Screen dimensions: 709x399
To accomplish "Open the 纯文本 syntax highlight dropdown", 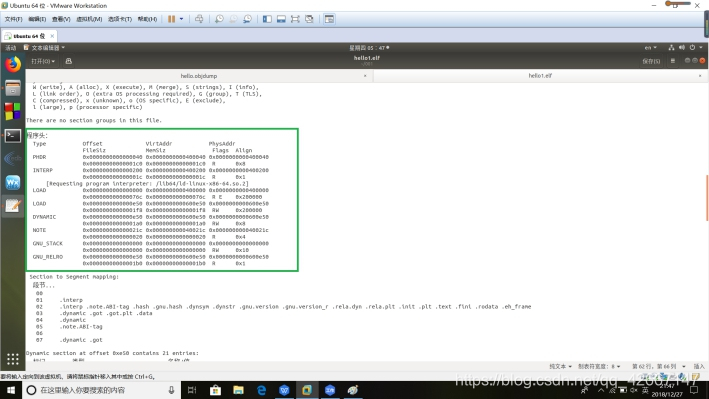I will point(560,366).
